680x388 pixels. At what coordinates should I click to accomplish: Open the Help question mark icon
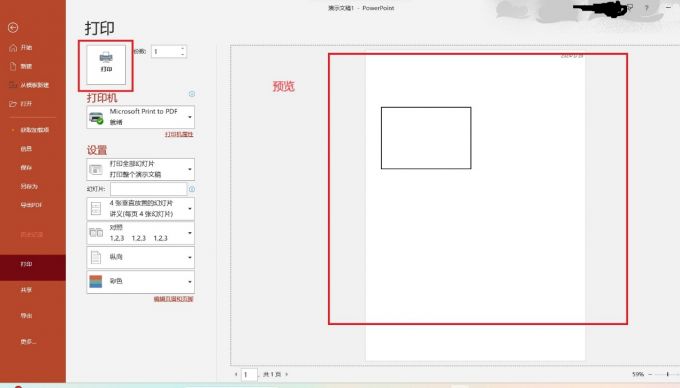[646, 8]
